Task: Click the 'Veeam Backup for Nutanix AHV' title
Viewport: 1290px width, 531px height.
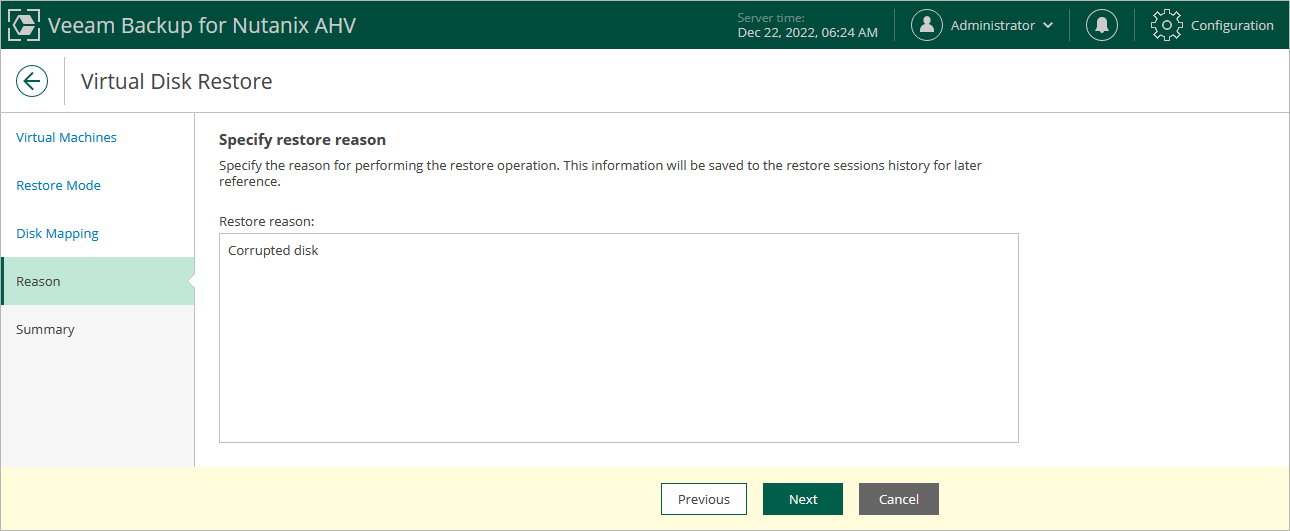Action: click(202, 25)
